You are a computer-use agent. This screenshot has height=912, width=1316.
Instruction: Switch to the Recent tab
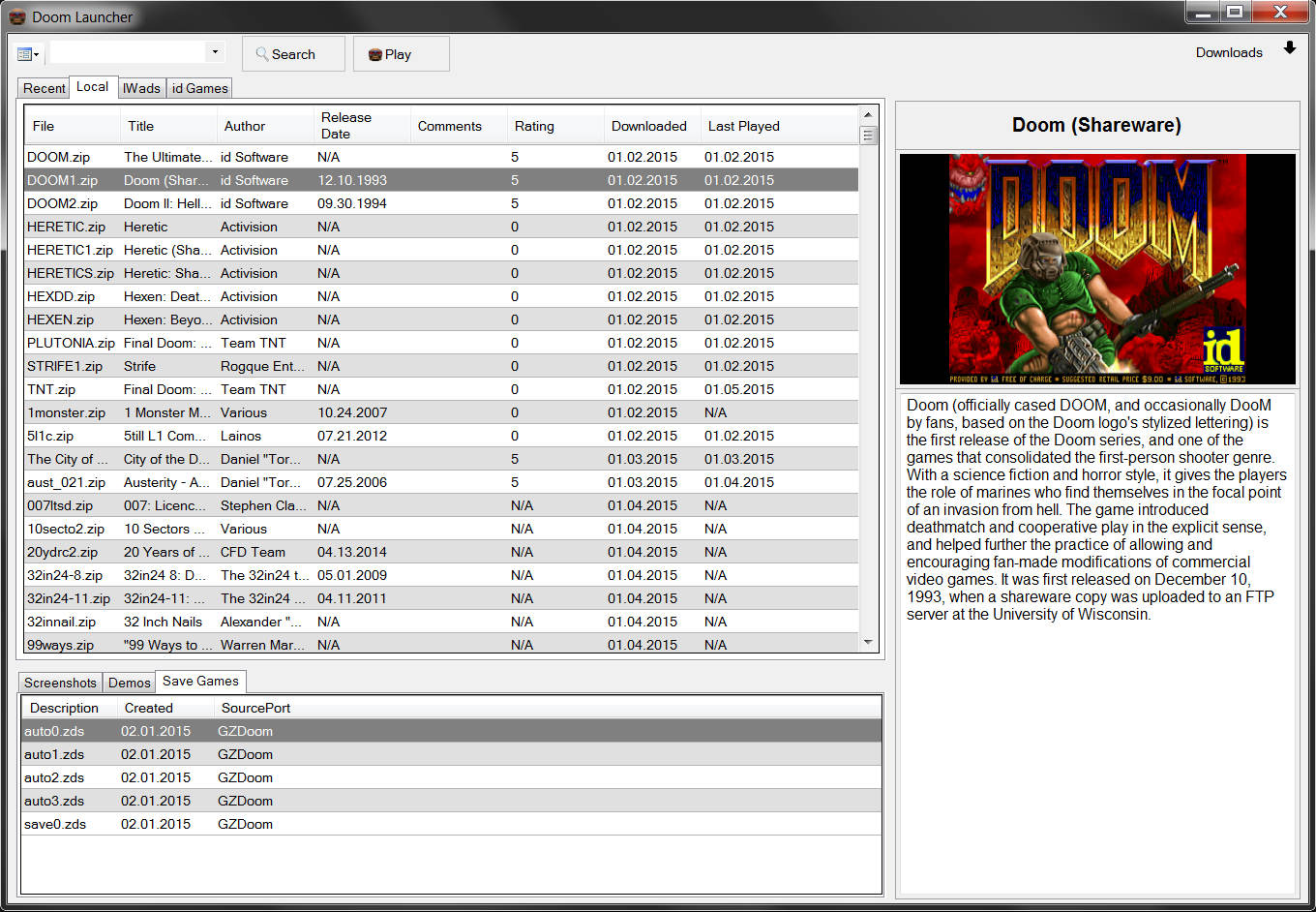coord(44,88)
